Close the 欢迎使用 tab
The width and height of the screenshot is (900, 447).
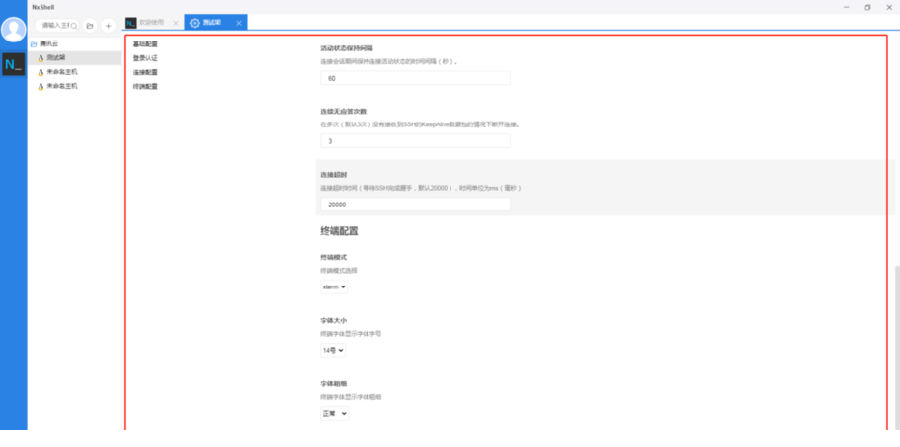pos(176,23)
